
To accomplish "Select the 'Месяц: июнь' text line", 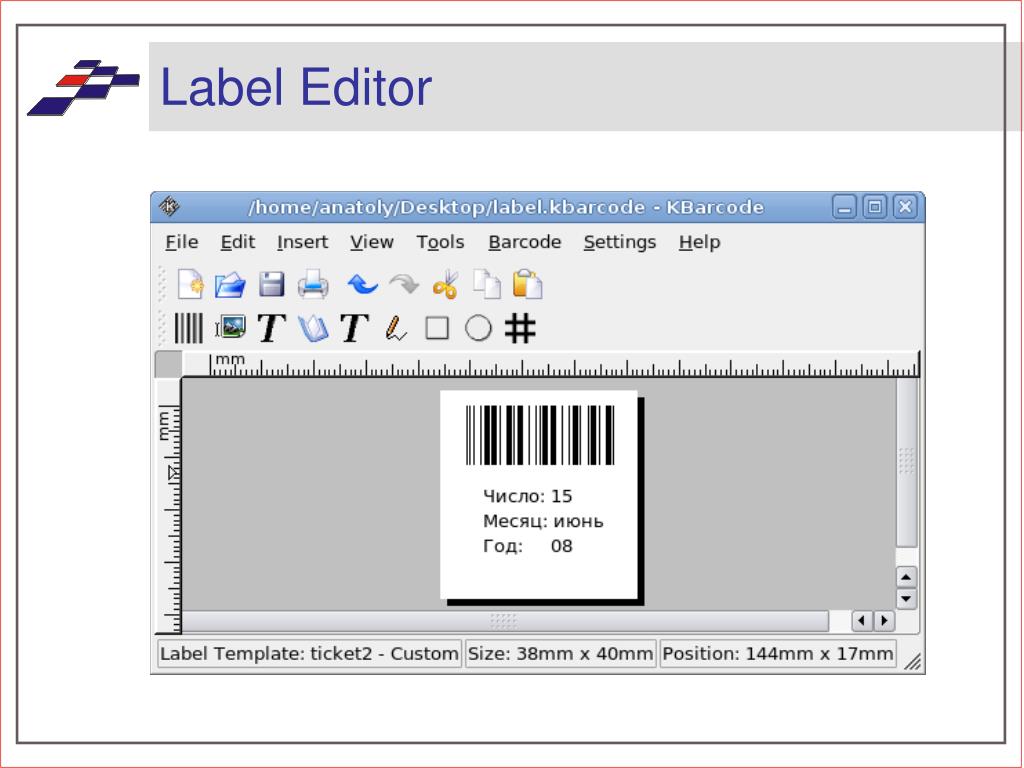I will (x=543, y=521).
